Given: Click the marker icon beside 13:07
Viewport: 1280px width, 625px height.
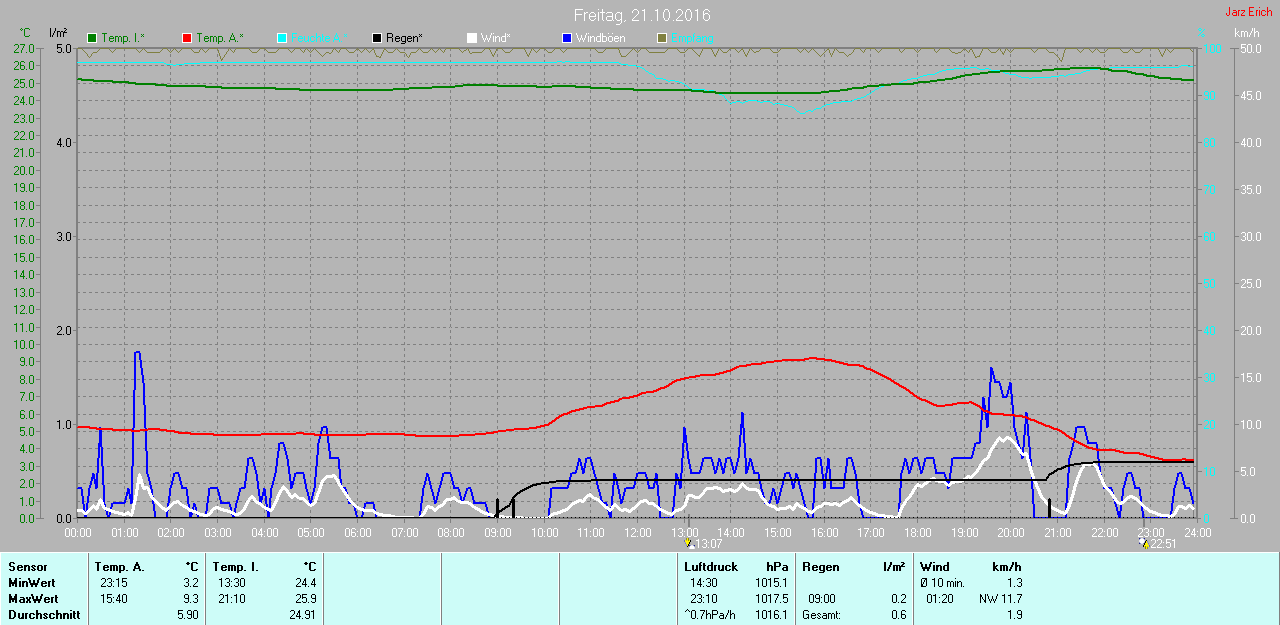Looking at the screenshot, I should point(689,544).
